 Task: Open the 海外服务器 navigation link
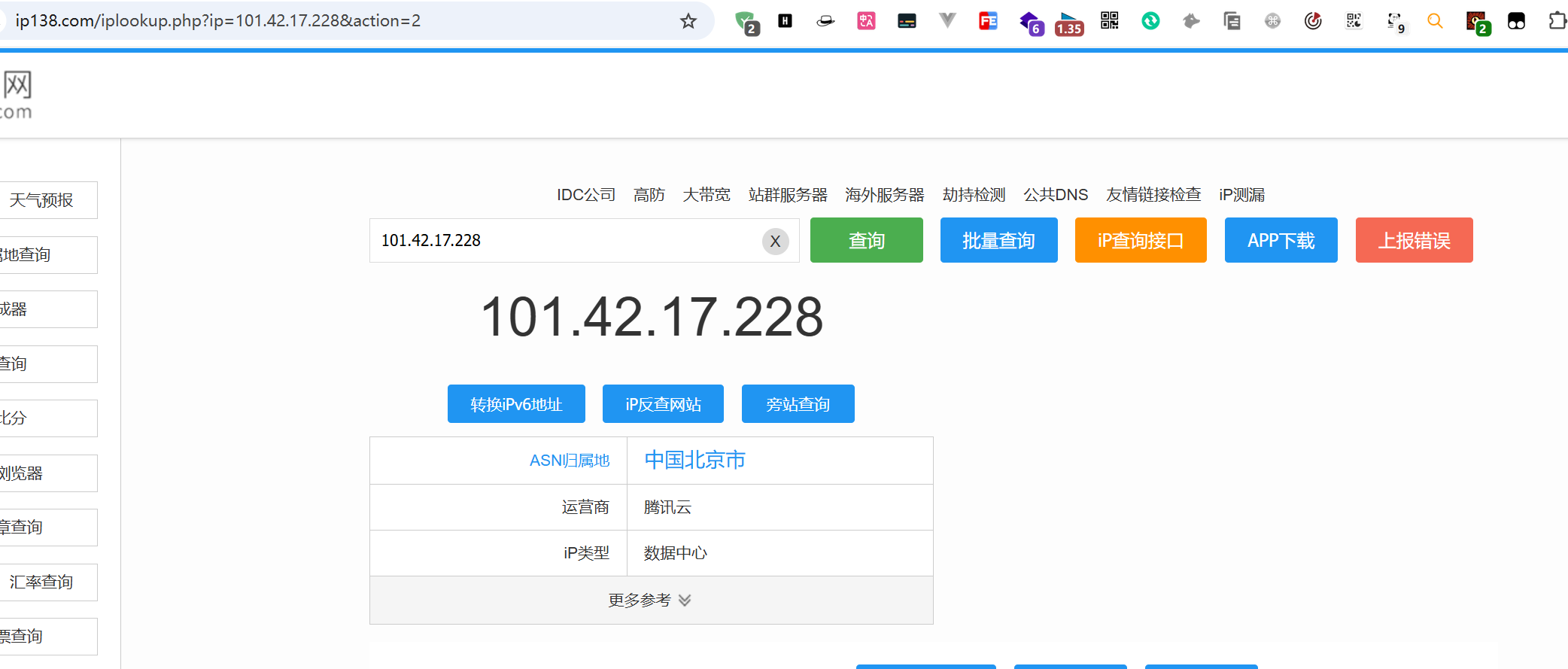pos(884,195)
